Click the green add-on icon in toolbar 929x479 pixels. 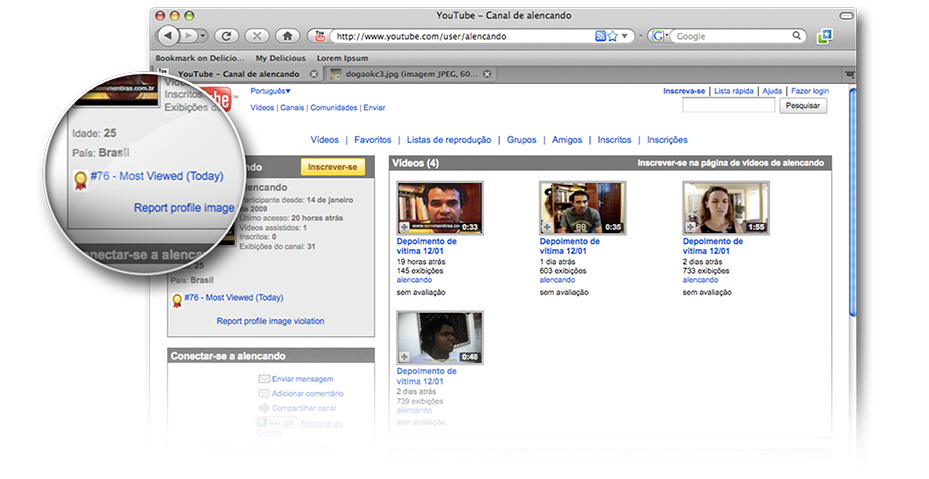[825, 36]
